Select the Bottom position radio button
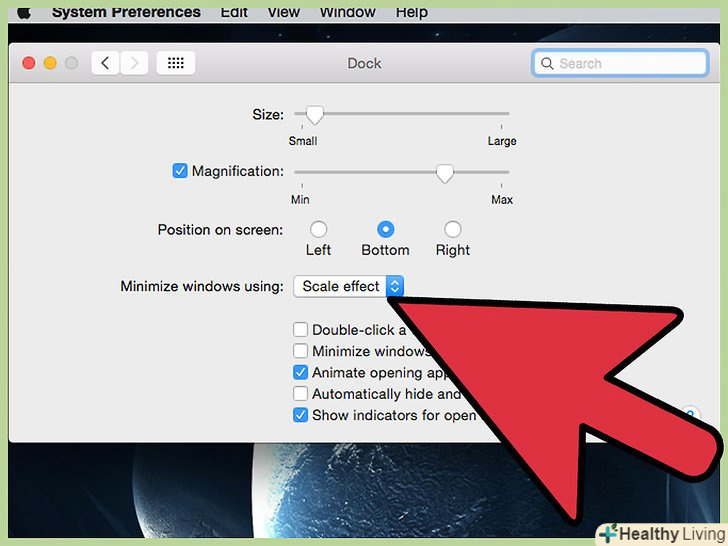Image resolution: width=728 pixels, height=546 pixels. coord(385,229)
